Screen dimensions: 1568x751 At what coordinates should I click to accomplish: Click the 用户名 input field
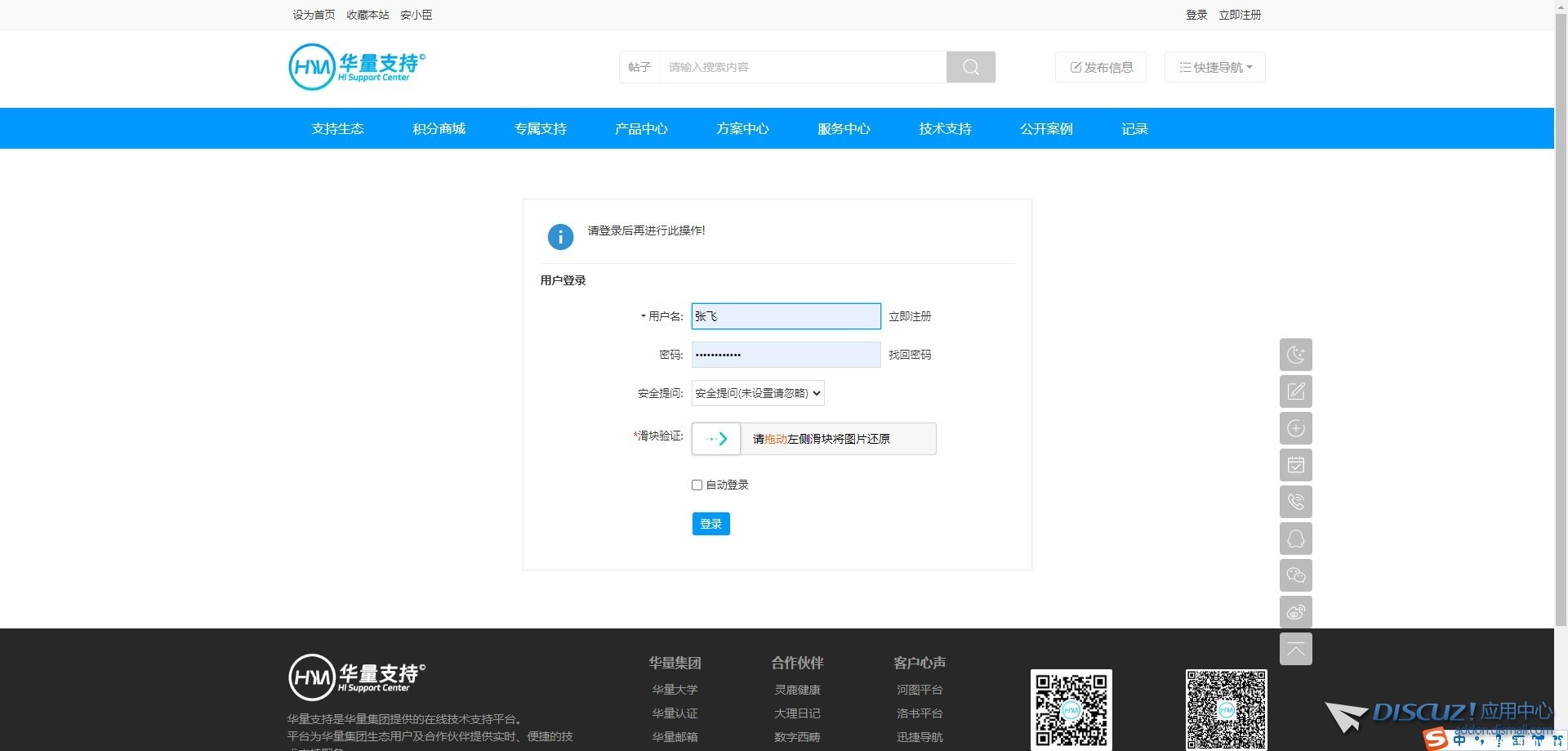786,316
